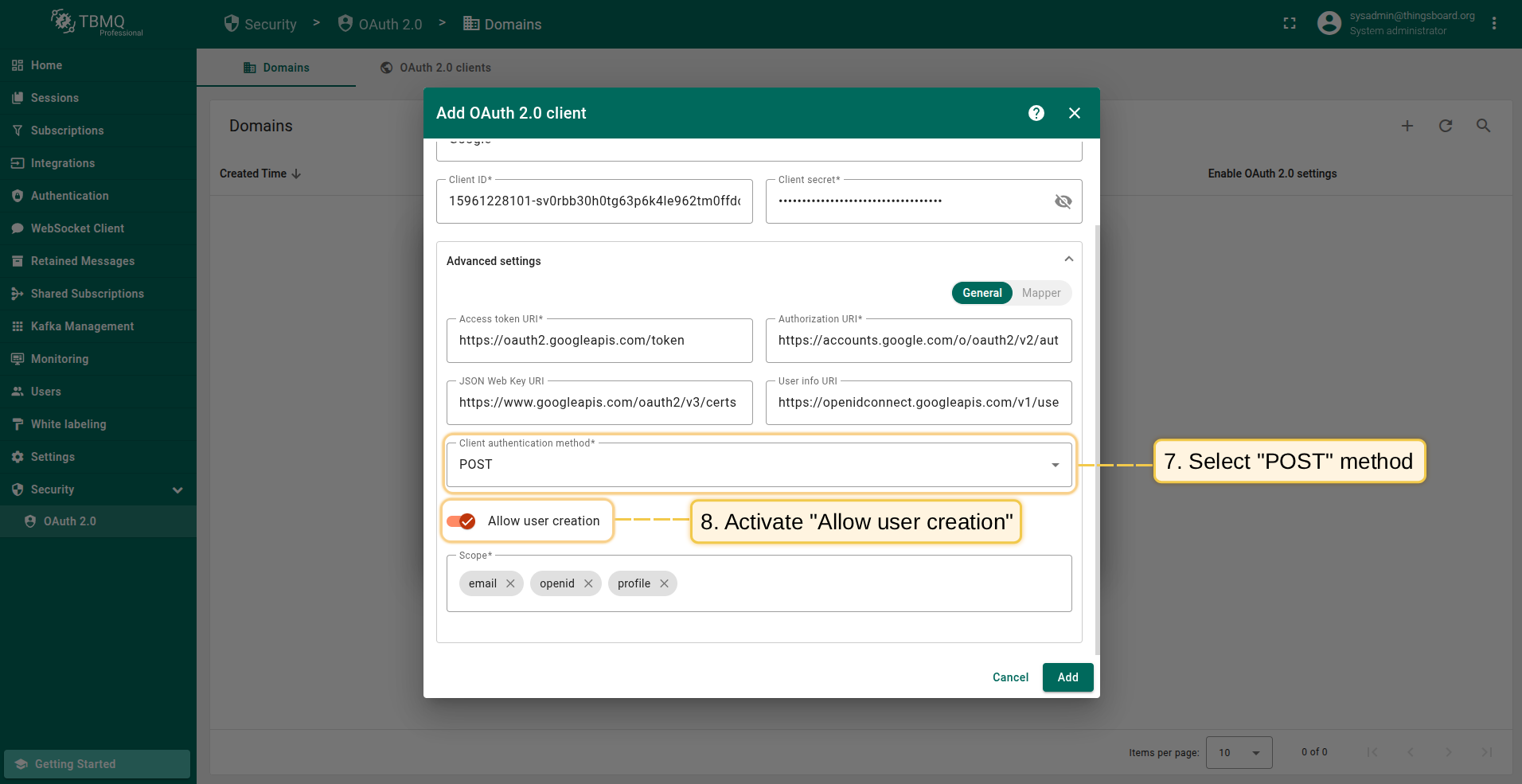This screenshot has width=1522, height=784.
Task: Open Kafka Management in sidebar
Action: pyautogui.click(x=82, y=326)
